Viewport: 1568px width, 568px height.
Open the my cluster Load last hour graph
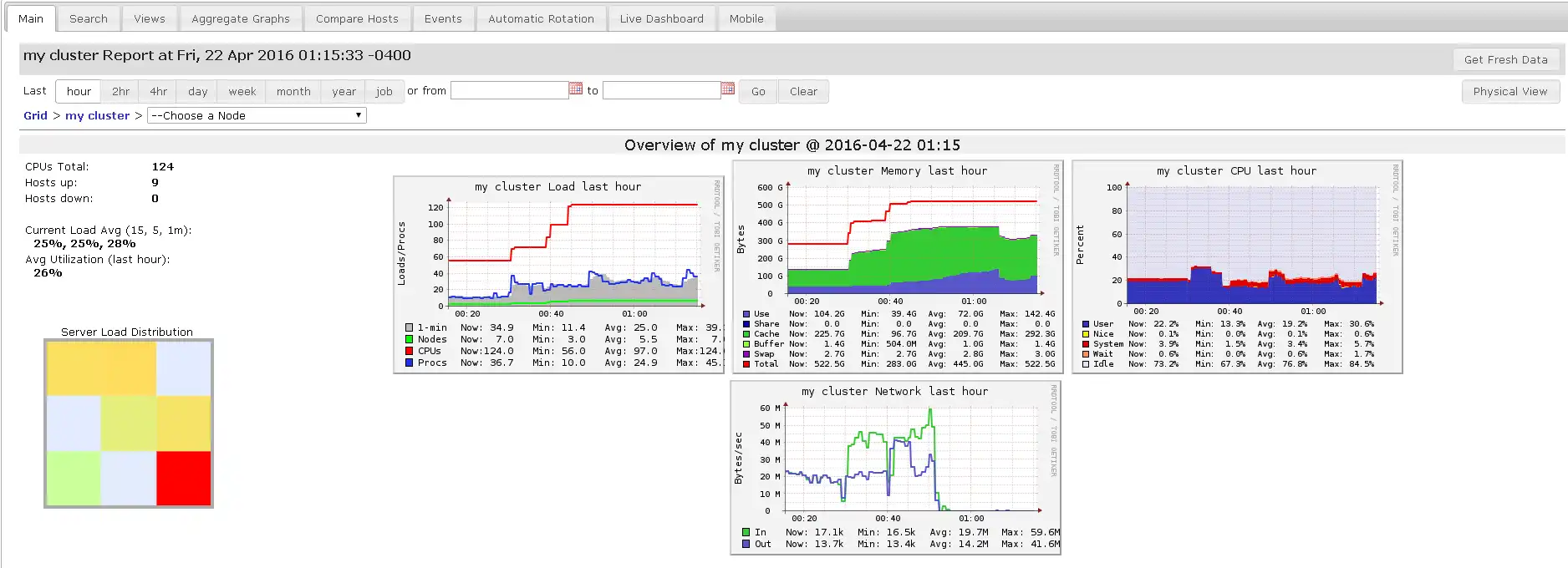click(558, 275)
